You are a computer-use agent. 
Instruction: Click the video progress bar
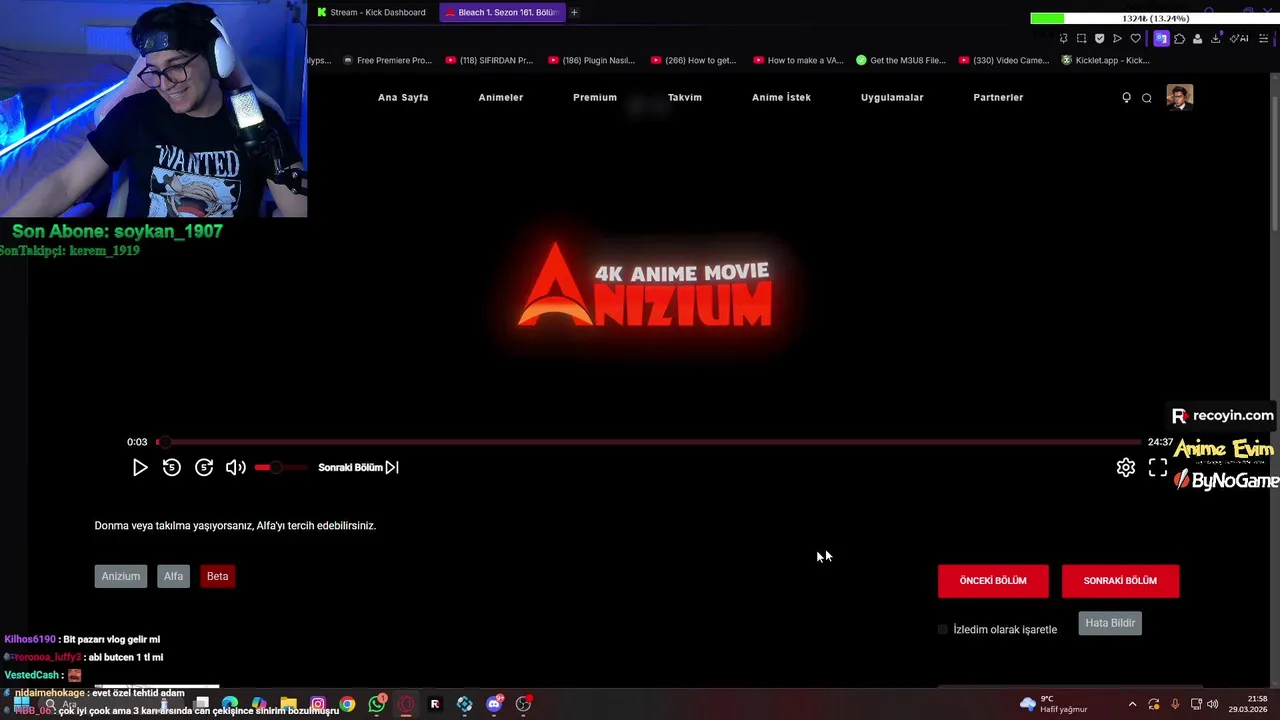tap(649, 442)
